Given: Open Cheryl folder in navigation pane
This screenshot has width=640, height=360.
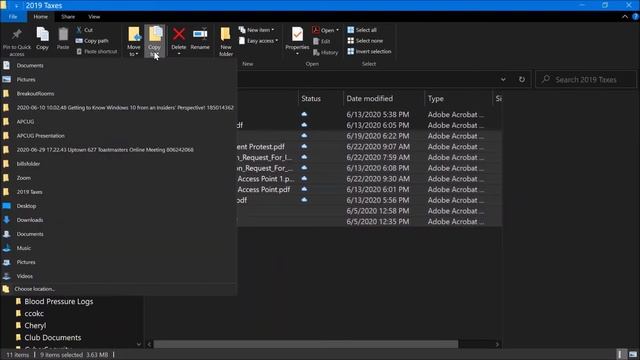Looking at the screenshot, I should tap(35, 326).
